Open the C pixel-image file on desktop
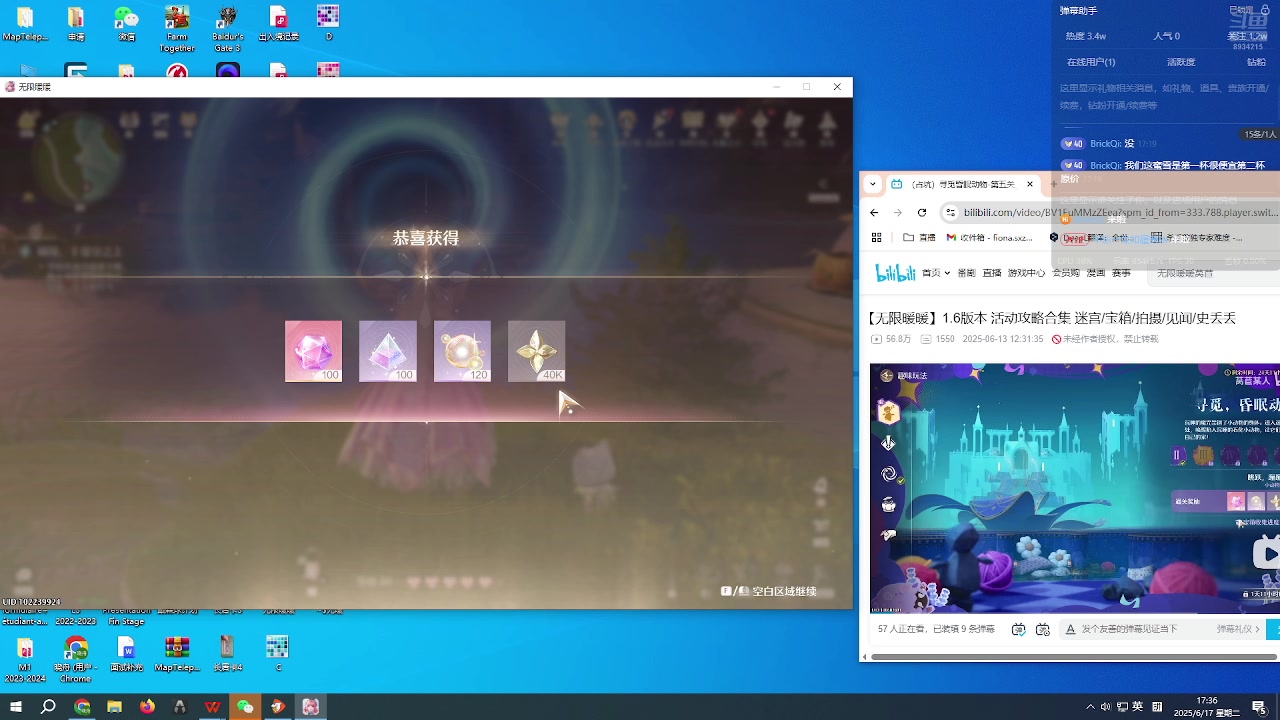This screenshot has height=720, width=1280. pos(278,654)
